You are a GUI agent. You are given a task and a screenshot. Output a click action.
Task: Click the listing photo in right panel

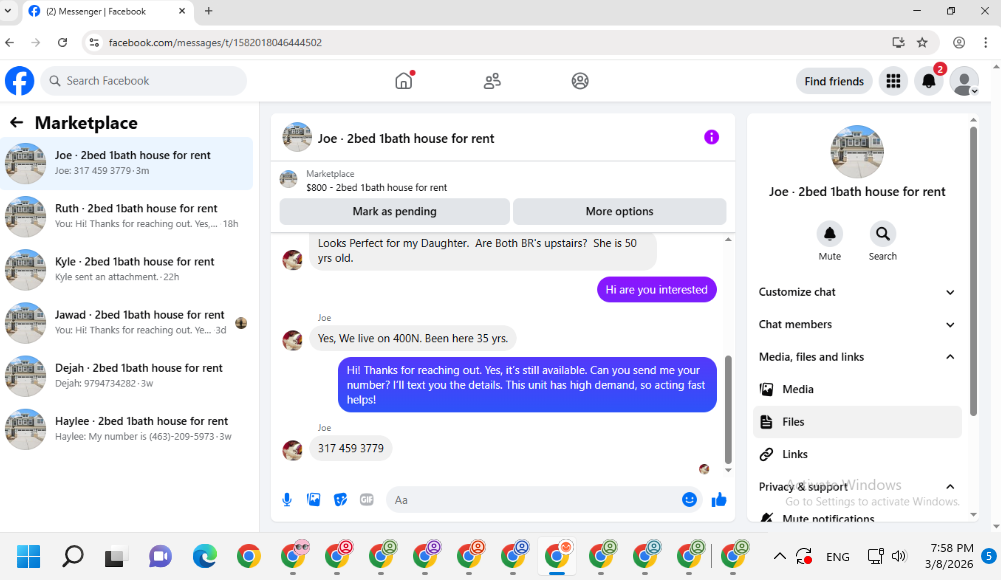[x=857, y=152]
